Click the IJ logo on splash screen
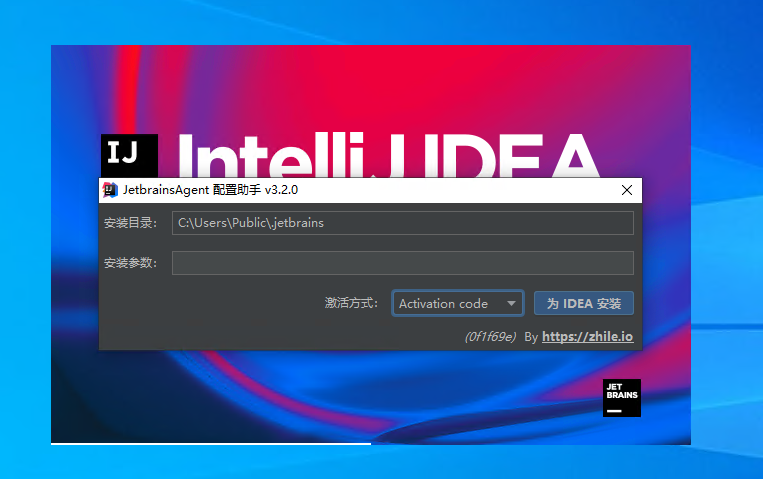This screenshot has width=763, height=479. [x=129, y=156]
